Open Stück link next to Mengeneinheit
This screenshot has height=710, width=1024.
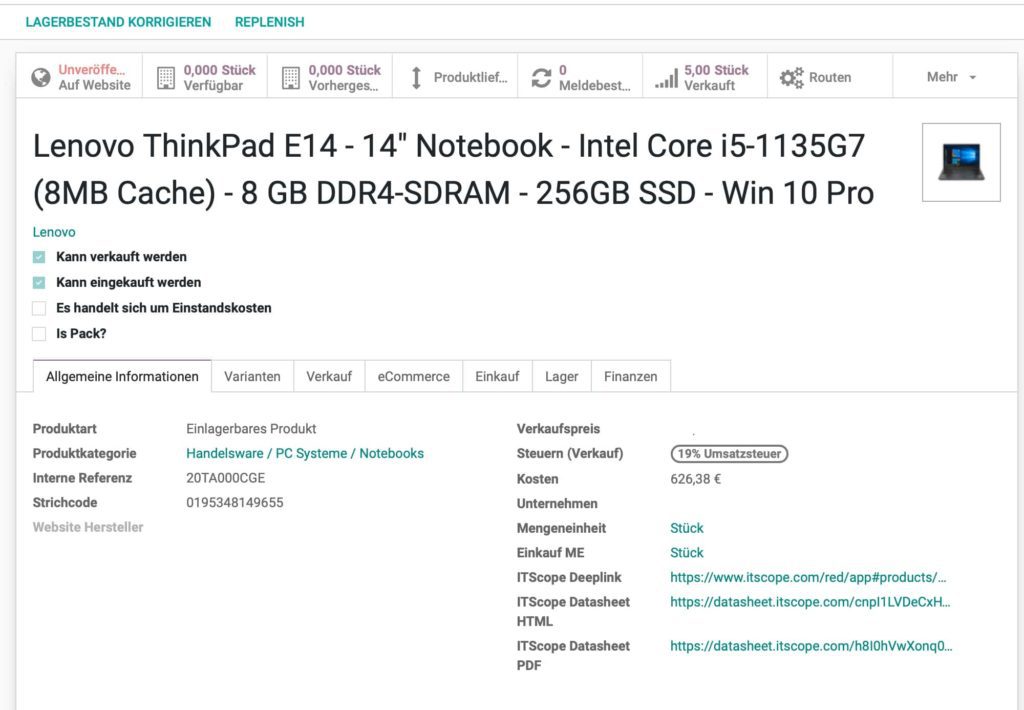click(687, 528)
